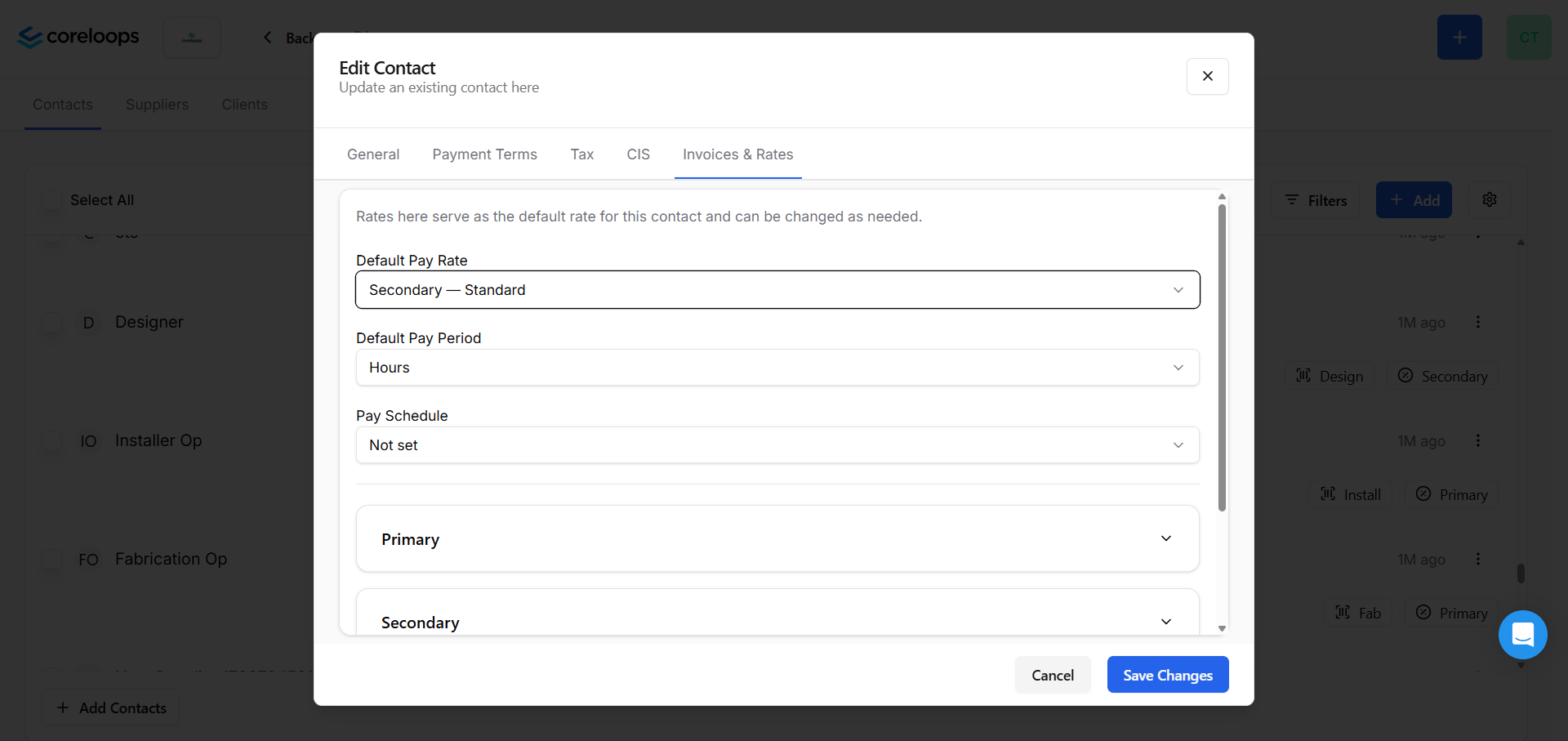This screenshot has width=1568, height=741.
Task: Click the Primary tag on Installer Op row
Action: click(x=1452, y=494)
